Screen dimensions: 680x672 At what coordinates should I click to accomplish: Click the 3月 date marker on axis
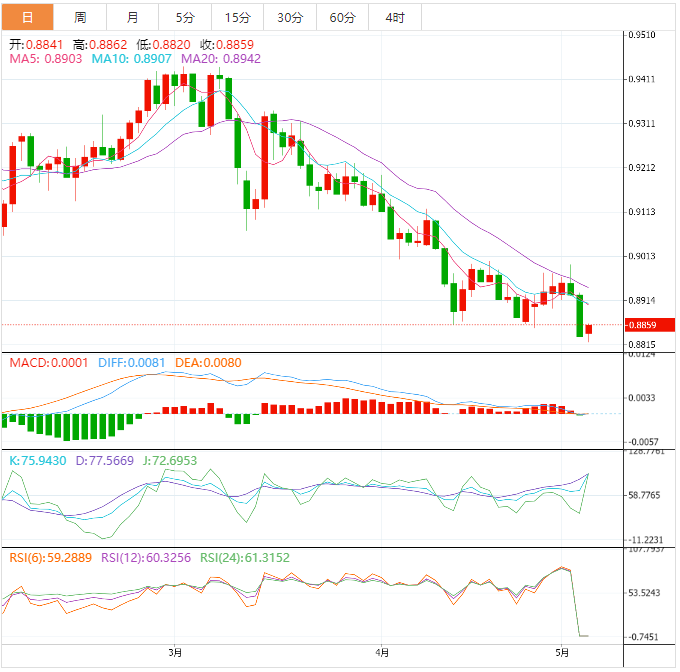pos(175,652)
